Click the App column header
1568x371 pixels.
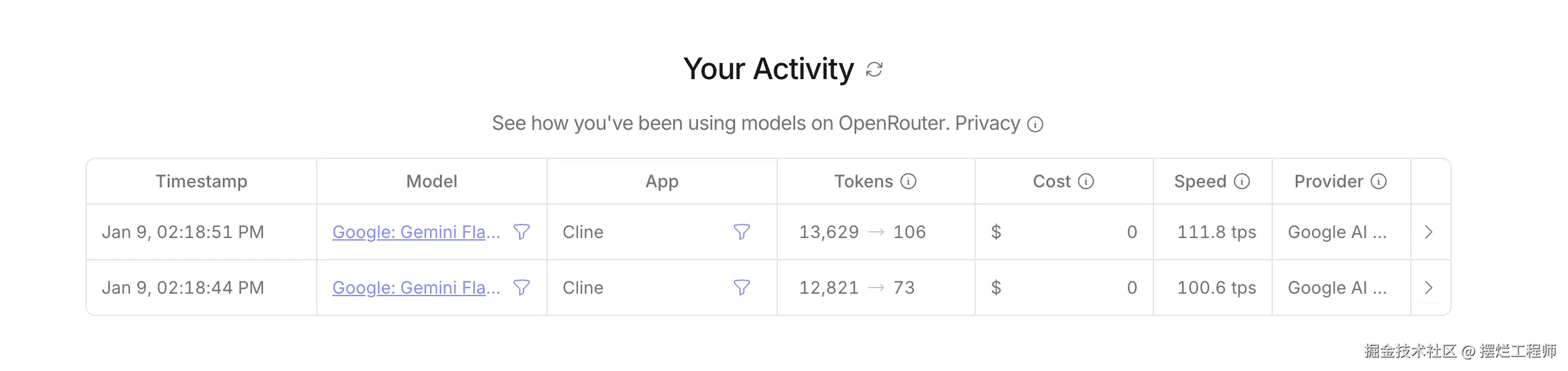(661, 181)
